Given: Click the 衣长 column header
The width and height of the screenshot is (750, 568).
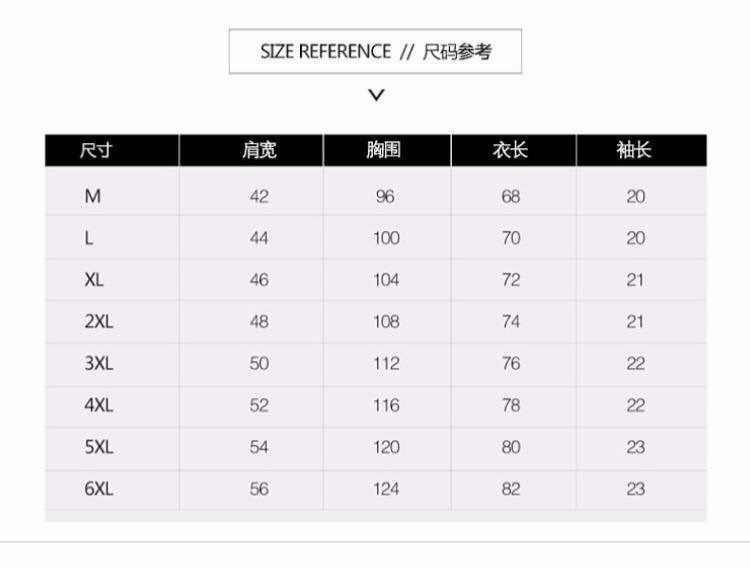Looking at the screenshot, I should click(510, 151).
